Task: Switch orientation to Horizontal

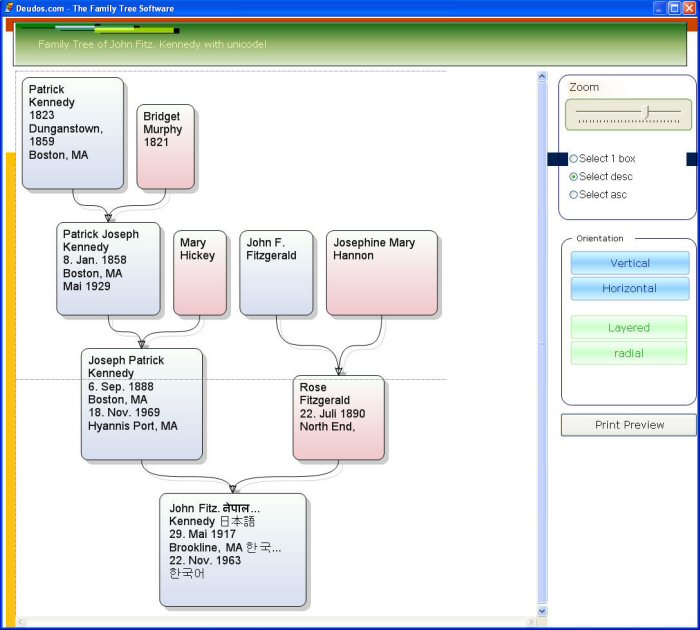Action: pyautogui.click(x=629, y=288)
